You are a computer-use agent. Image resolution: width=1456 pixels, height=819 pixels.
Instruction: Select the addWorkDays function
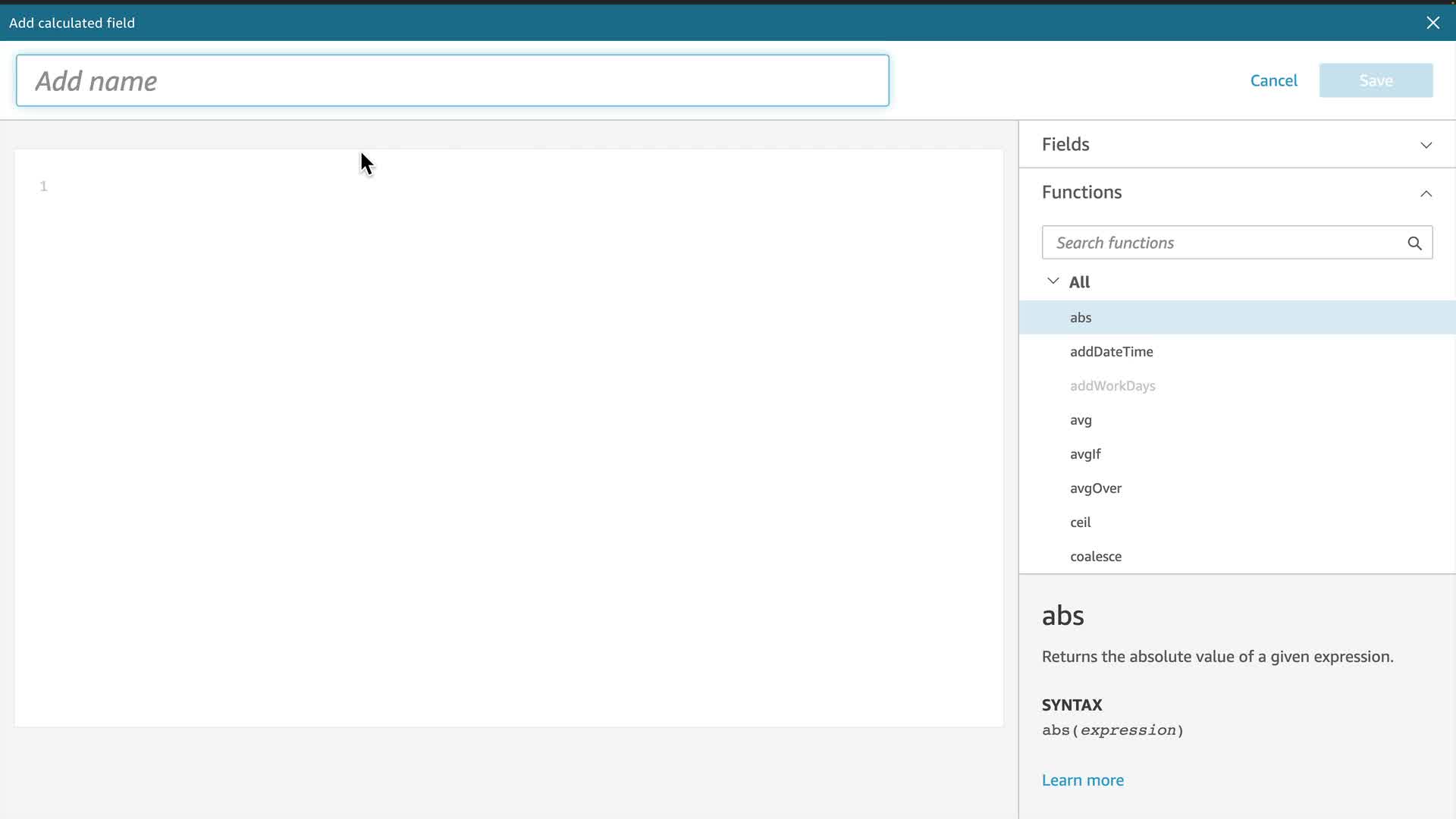coord(1112,386)
